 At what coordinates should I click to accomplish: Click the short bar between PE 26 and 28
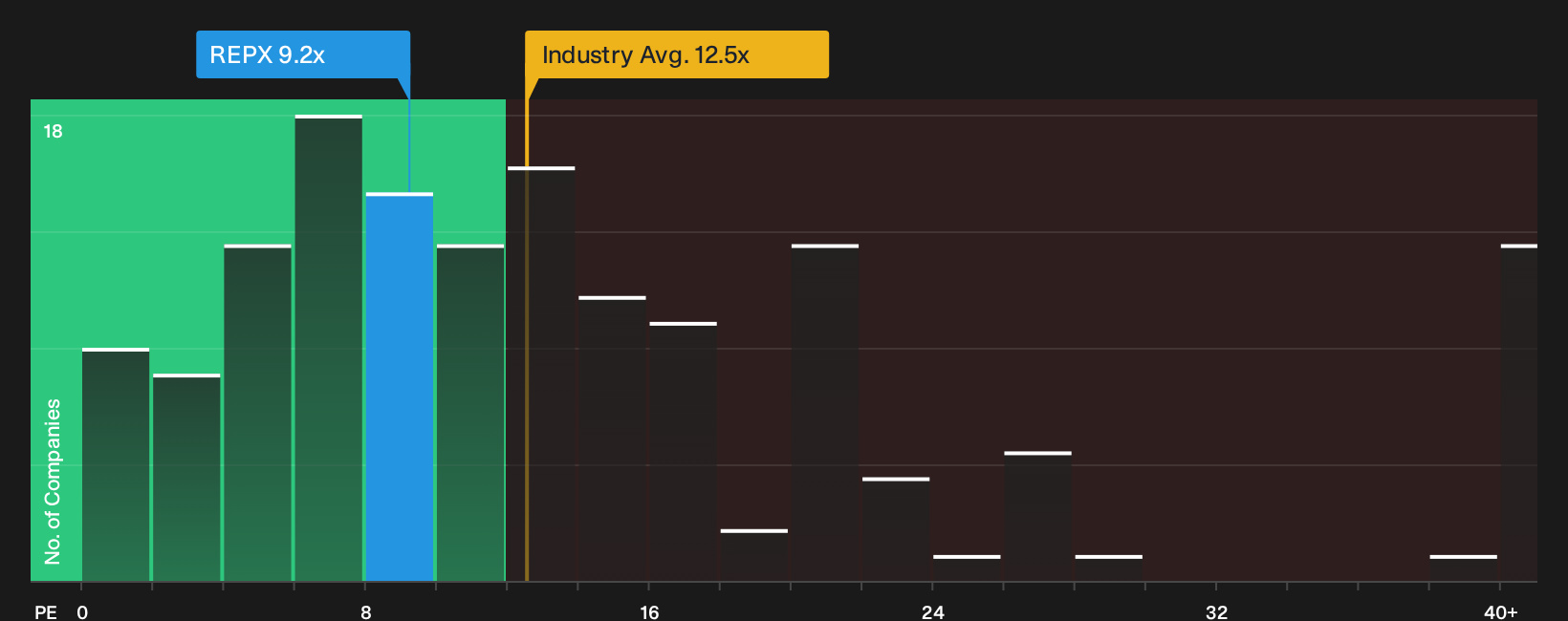(x=1037, y=516)
